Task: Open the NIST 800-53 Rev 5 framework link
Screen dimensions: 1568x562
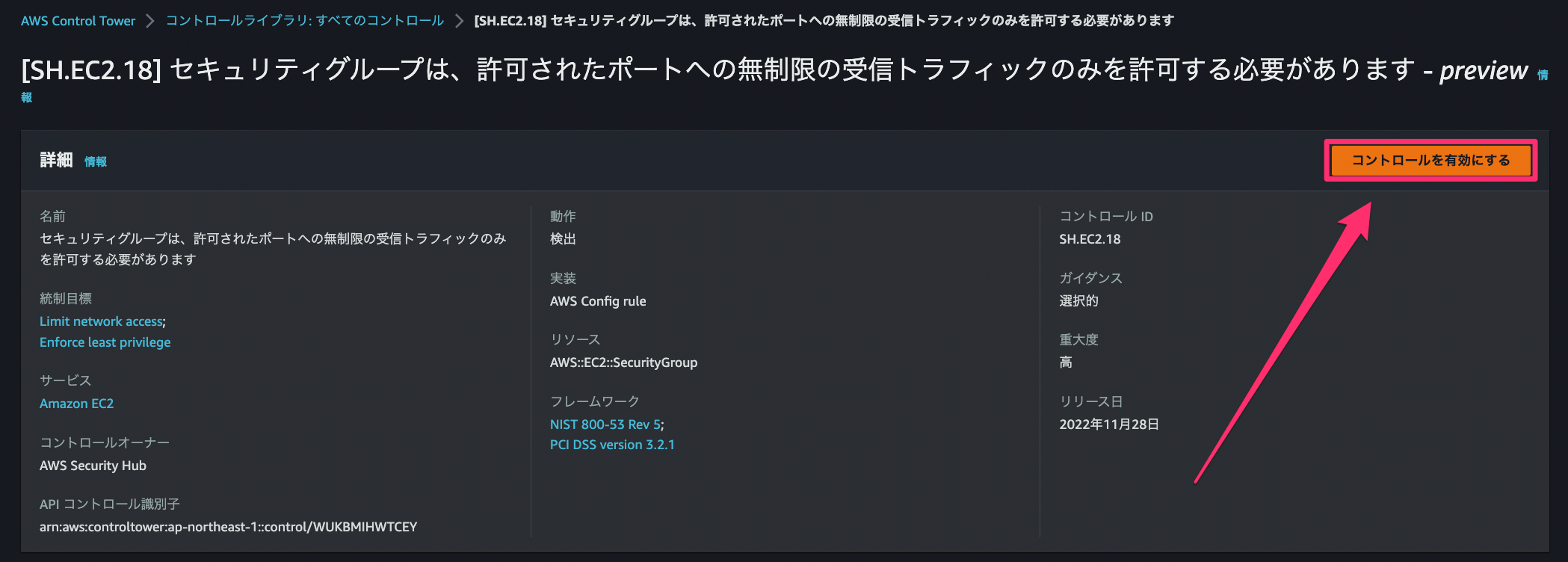Action: 605,424
